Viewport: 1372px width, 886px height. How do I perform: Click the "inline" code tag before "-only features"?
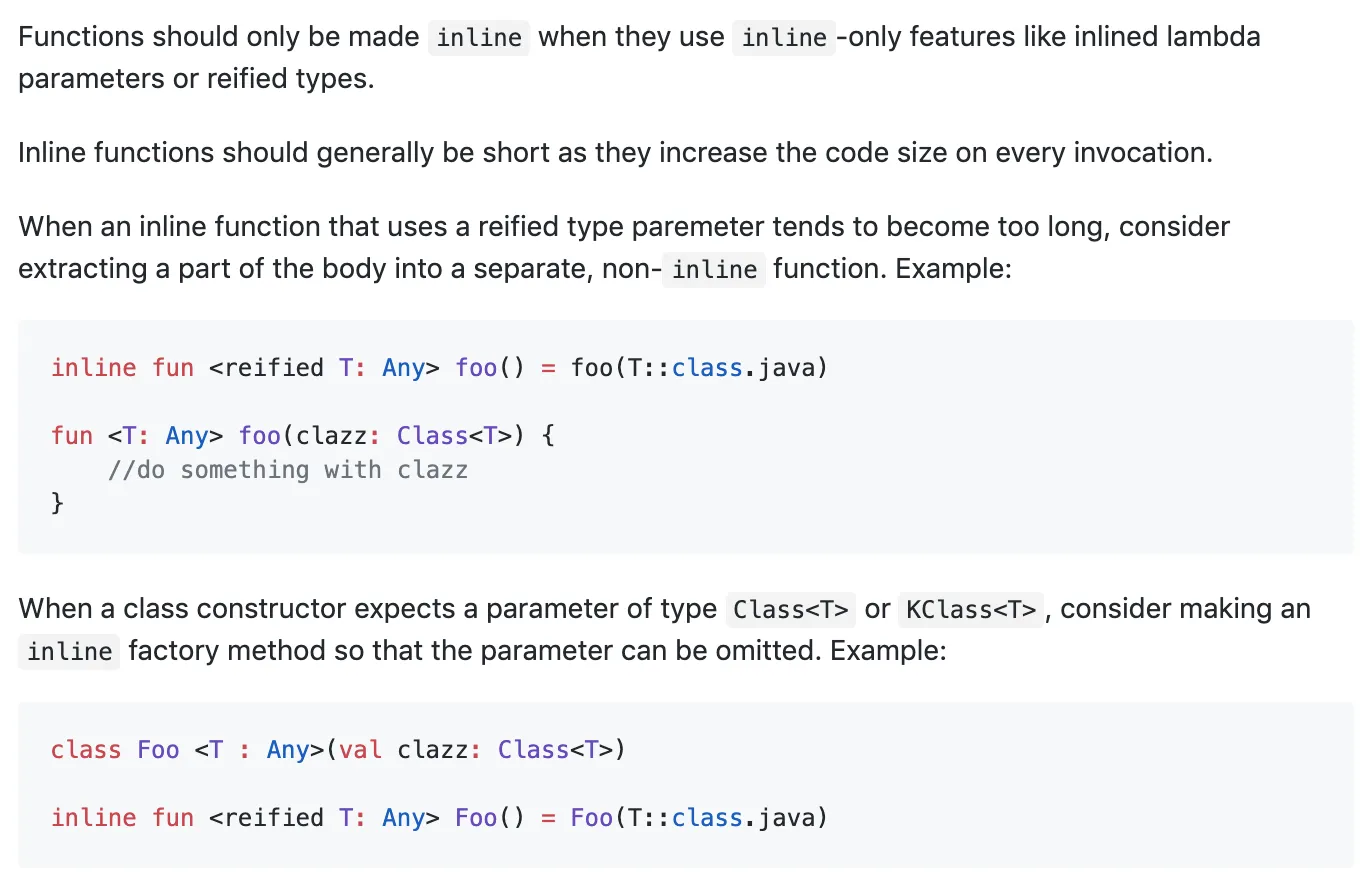pyautogui.click(x=784, y=38)
